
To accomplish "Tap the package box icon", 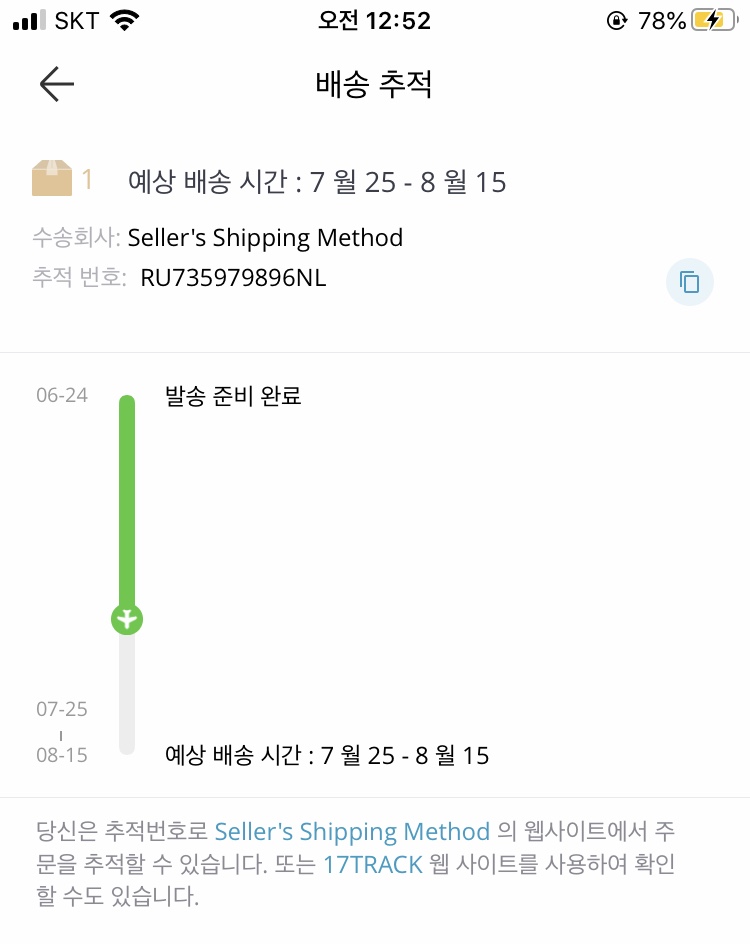I will (52, 178).
